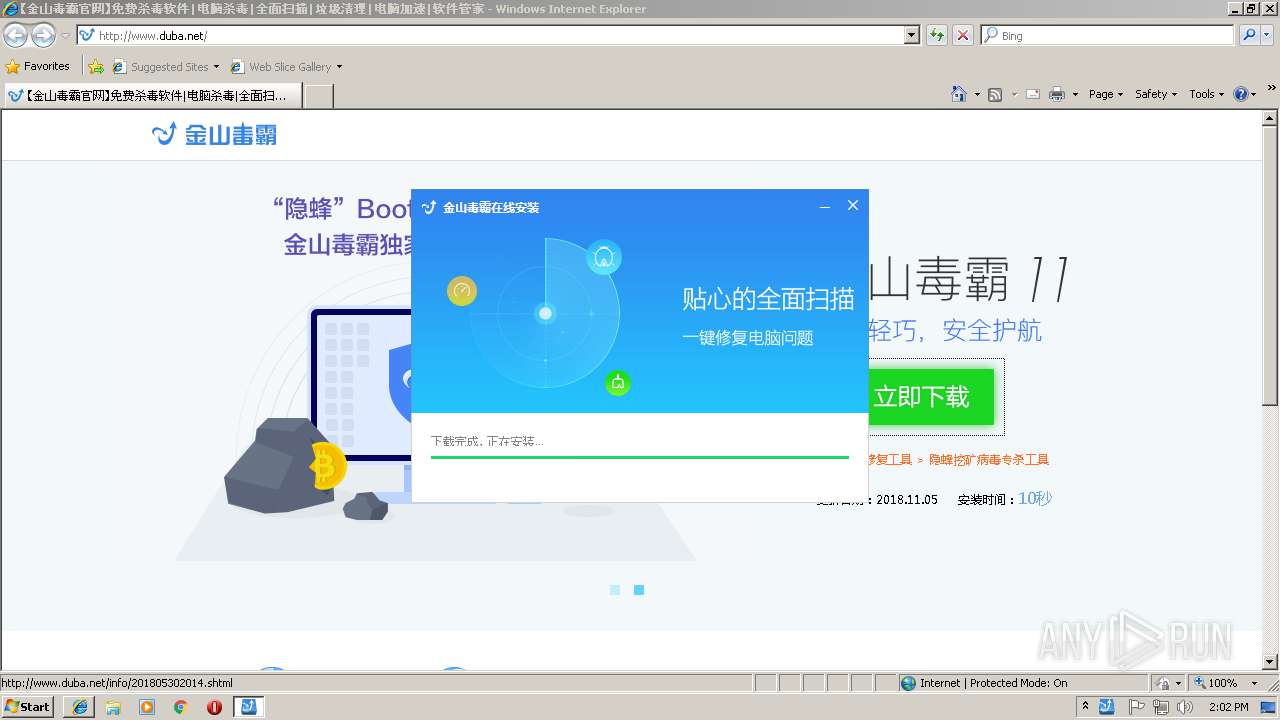This screenshot has width=1280, height=720.
Task: Click the red Stop loading icon
Action: 962,35
